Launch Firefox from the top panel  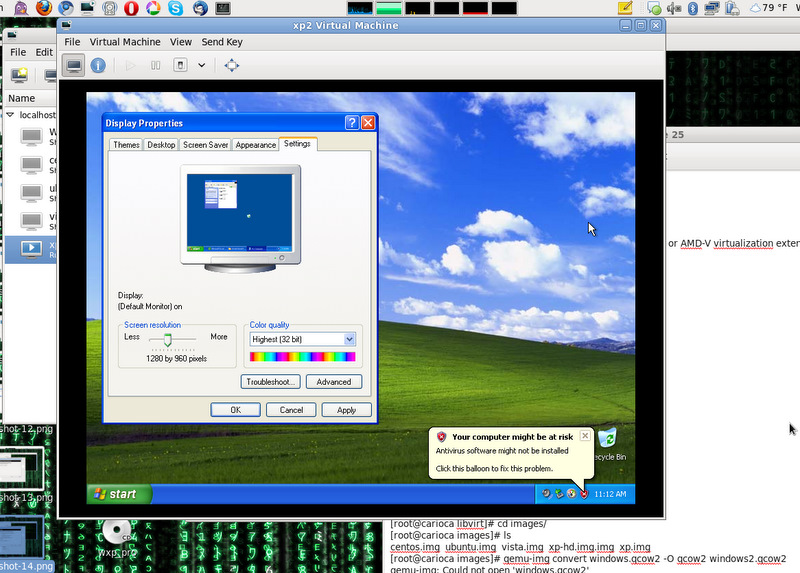[x=41, y=8]
